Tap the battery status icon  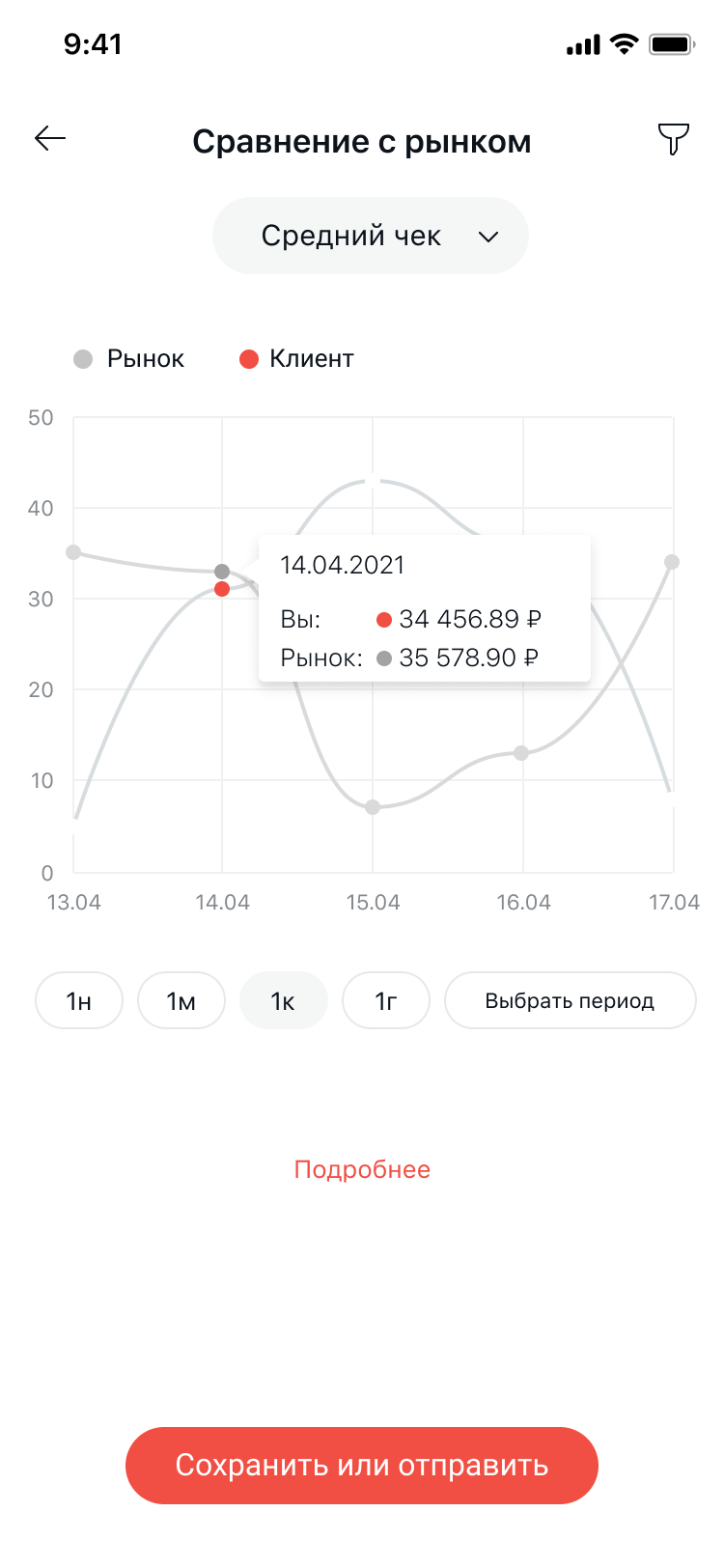672,44
